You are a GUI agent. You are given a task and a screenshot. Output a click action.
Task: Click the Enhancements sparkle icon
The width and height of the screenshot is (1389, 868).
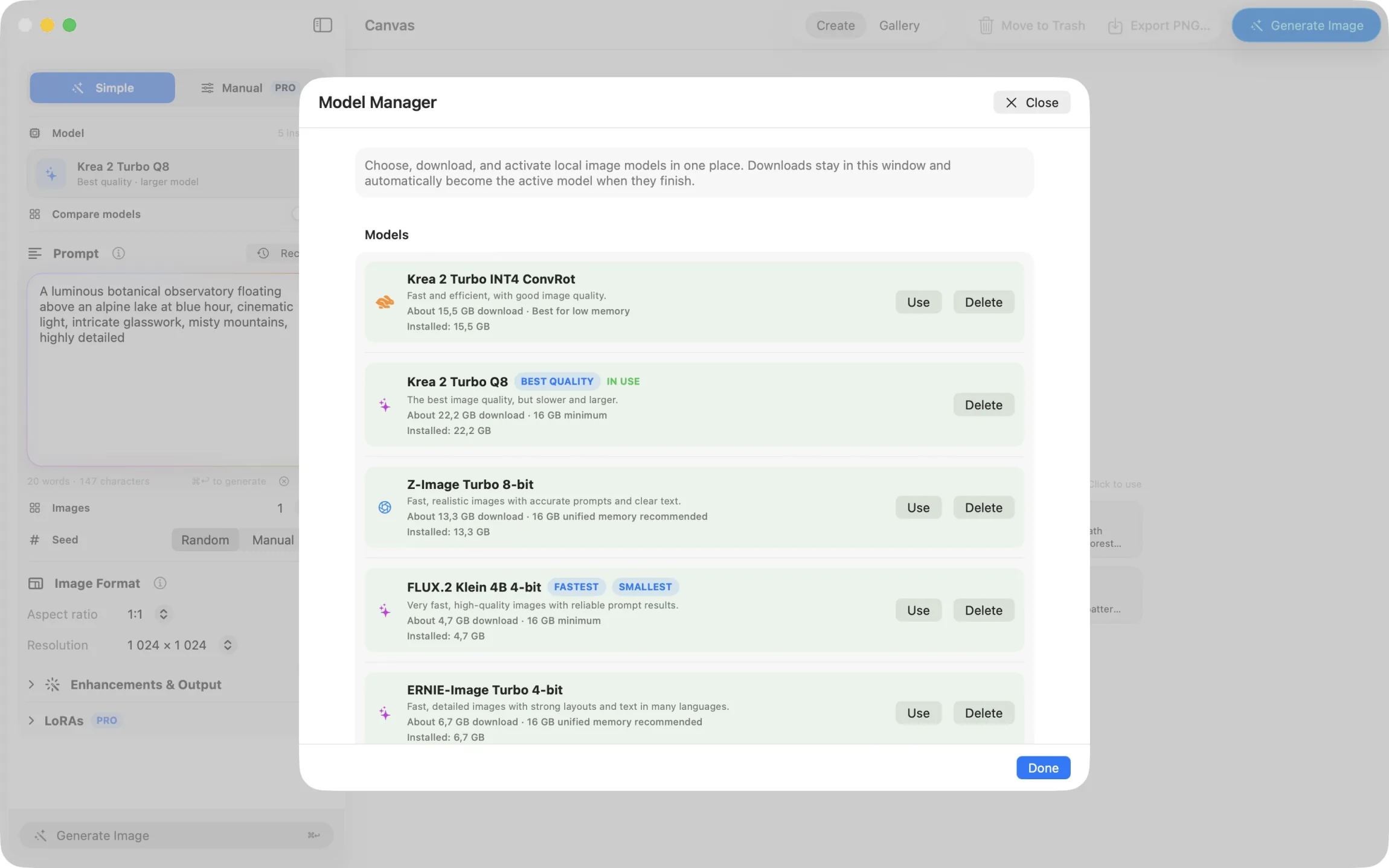53,685
